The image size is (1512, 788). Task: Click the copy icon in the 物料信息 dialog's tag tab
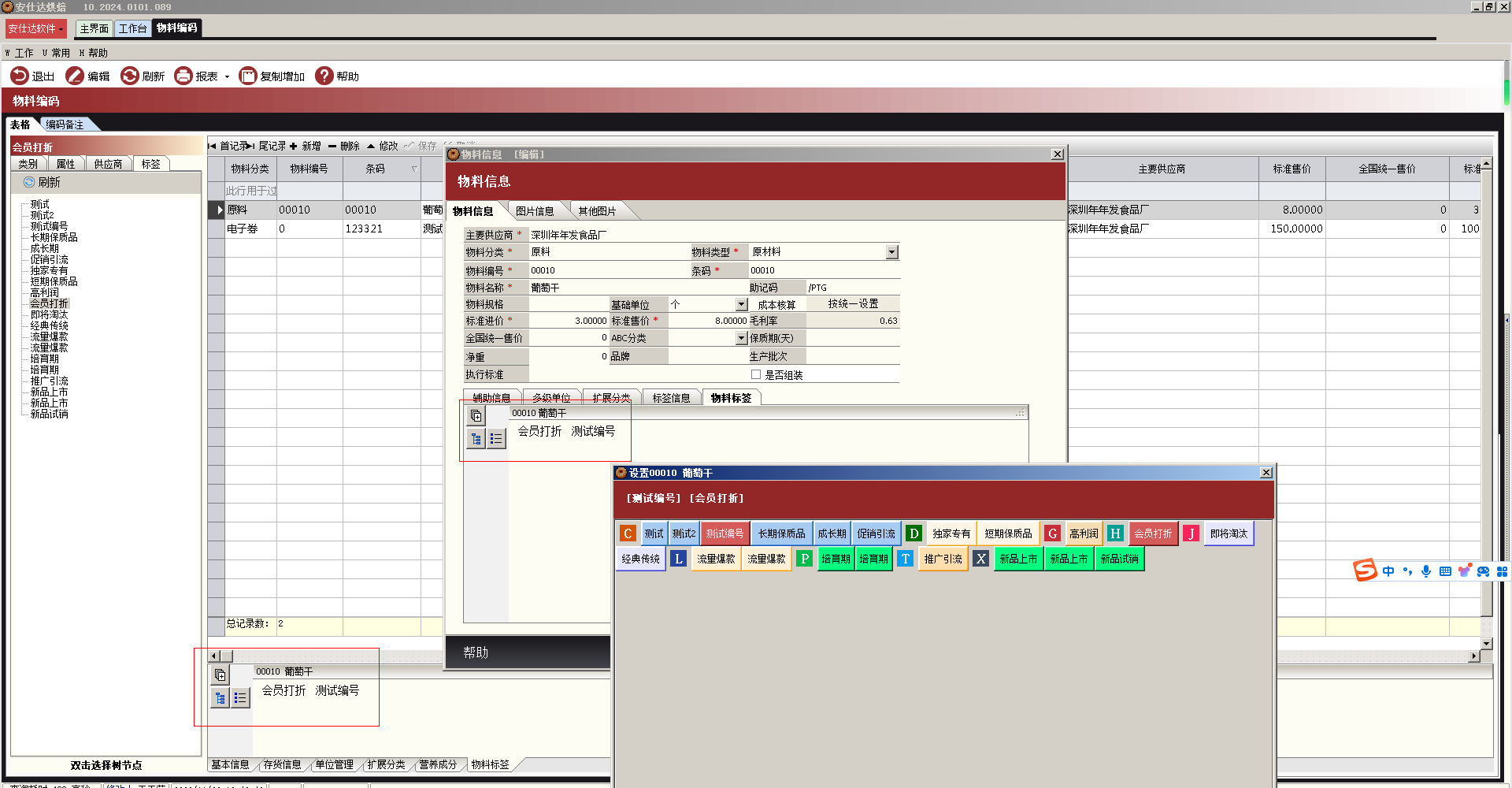[476, 415]
